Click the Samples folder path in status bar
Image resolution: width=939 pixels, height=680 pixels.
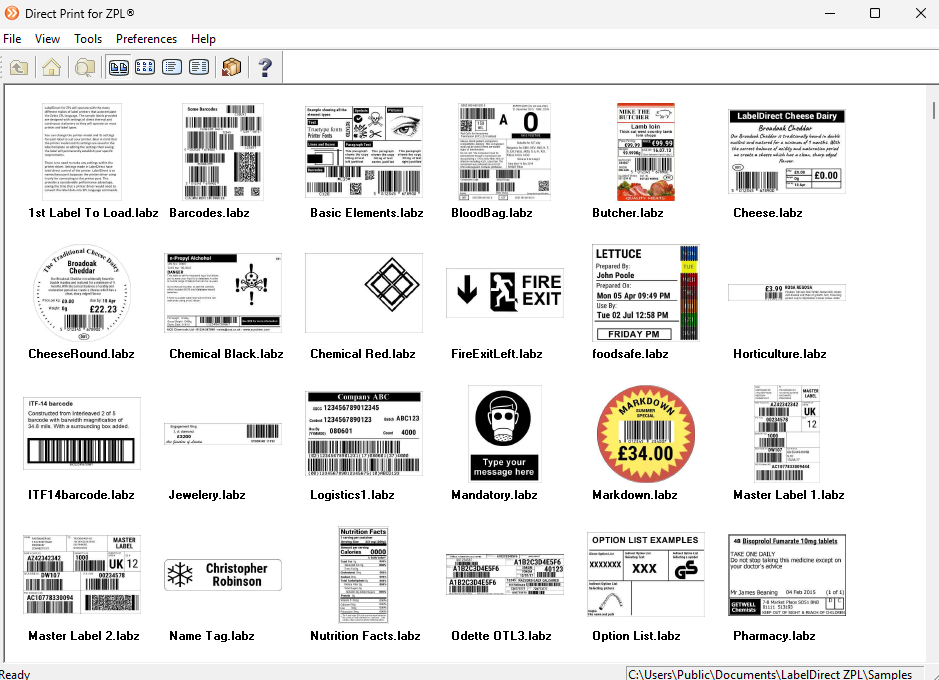pyautogui.click(x=770, y=674)
